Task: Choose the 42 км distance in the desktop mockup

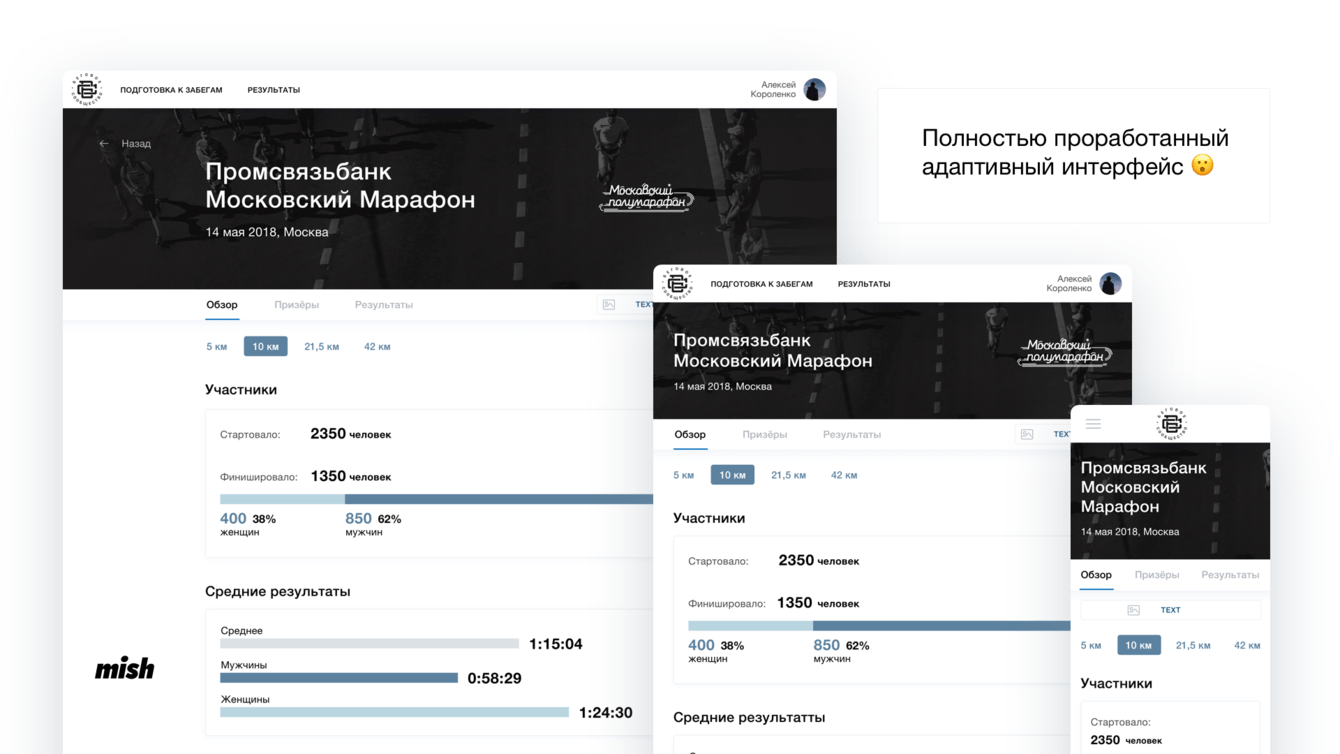Action: (x=377, y=347)
